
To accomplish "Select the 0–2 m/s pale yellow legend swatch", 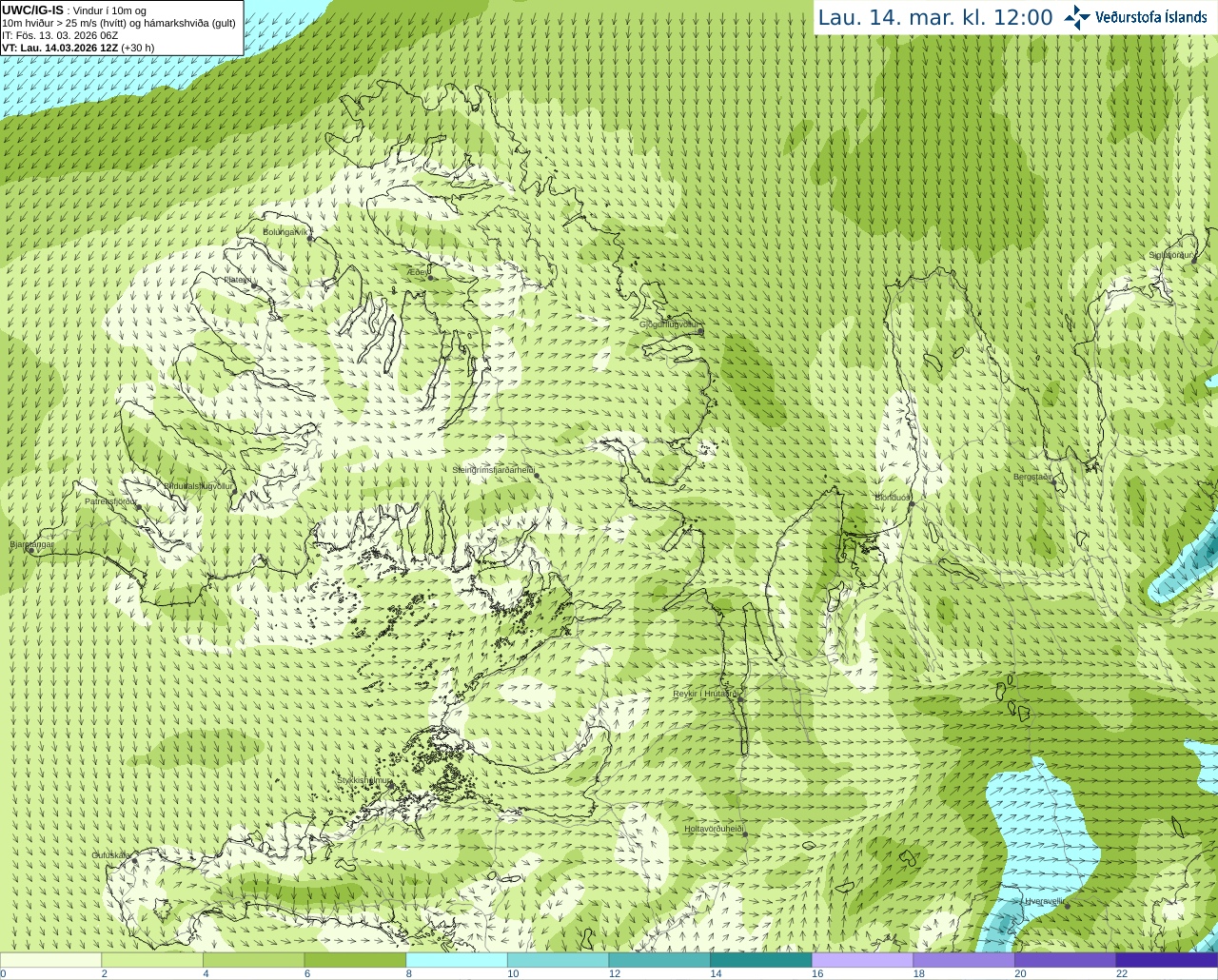I will [50, 960].
